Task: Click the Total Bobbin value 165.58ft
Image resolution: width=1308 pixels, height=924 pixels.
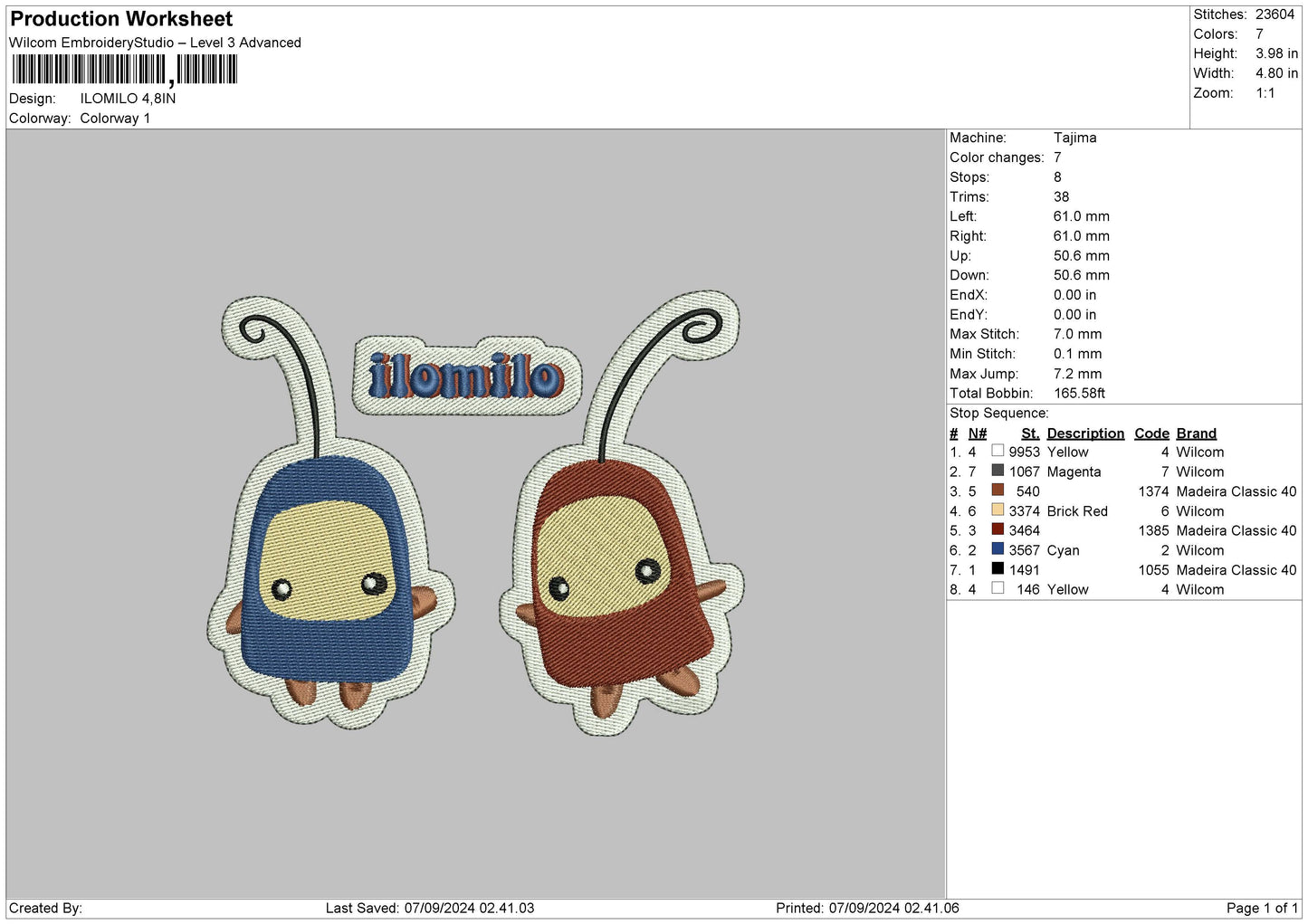Action: pos(1079,393)
